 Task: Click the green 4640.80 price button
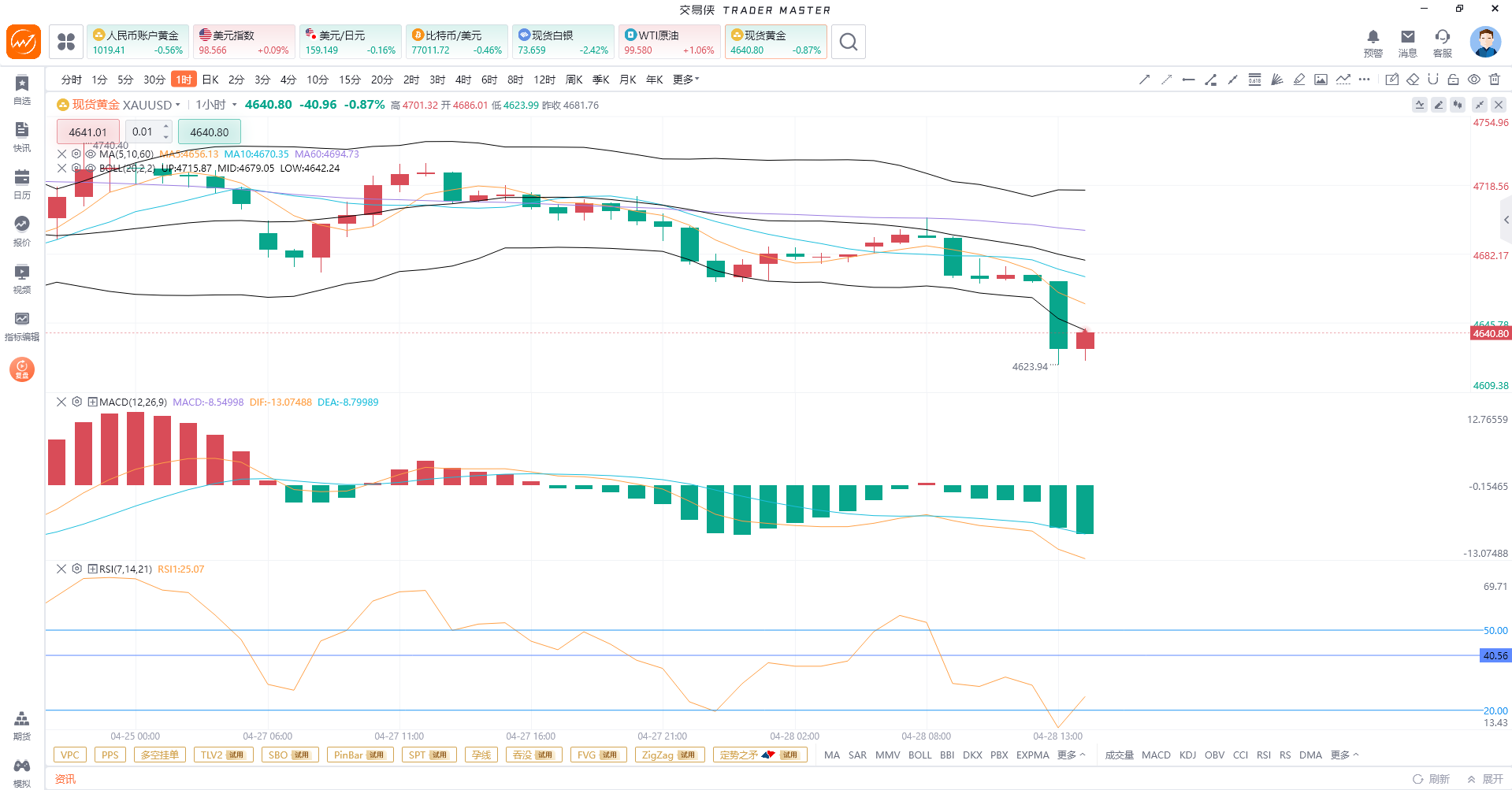pyautogui.click(x=210, y=132)
